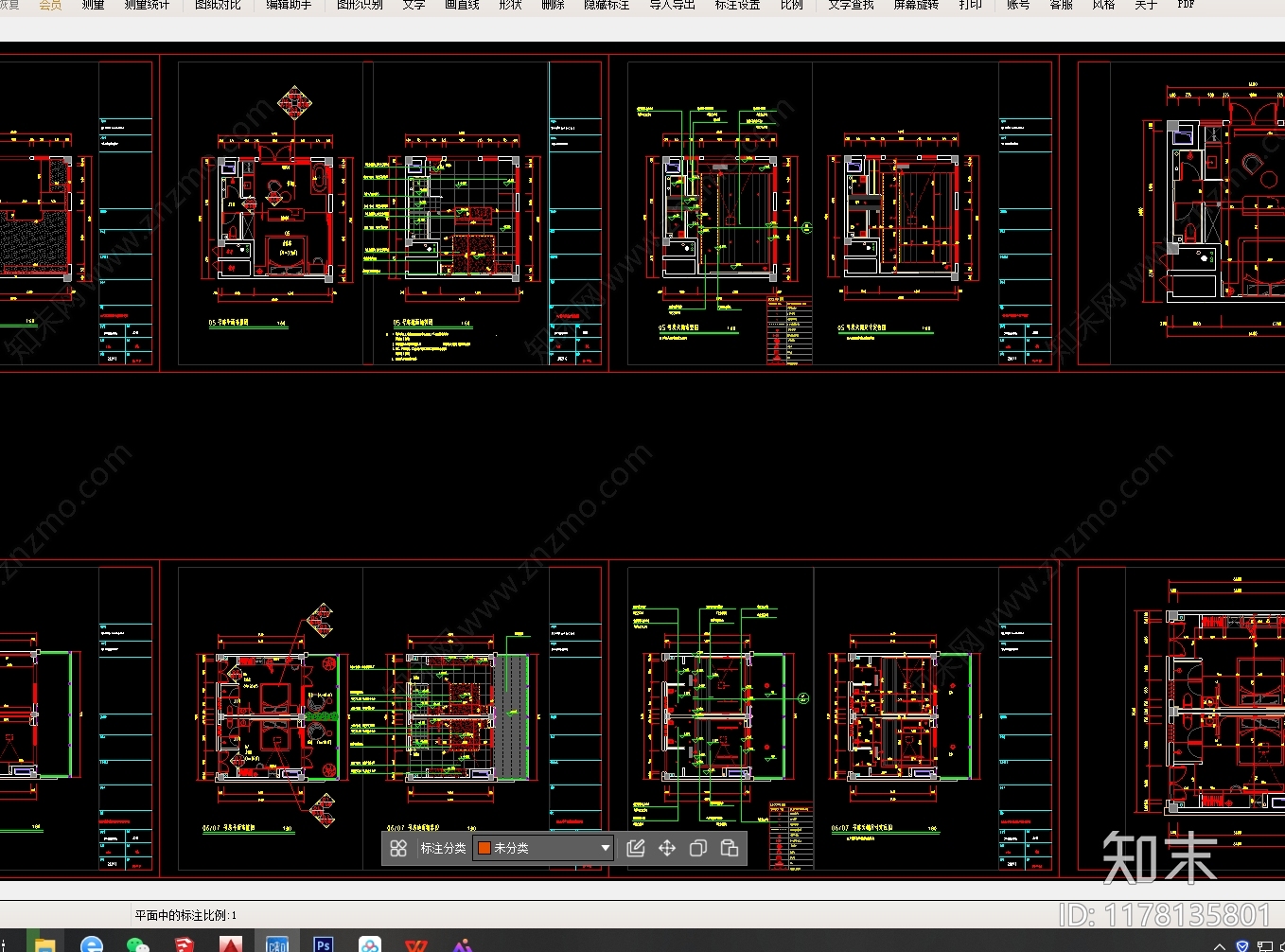Open the 形状 menu
Viewport: 1285px width, 952px height.
point(510,5)
